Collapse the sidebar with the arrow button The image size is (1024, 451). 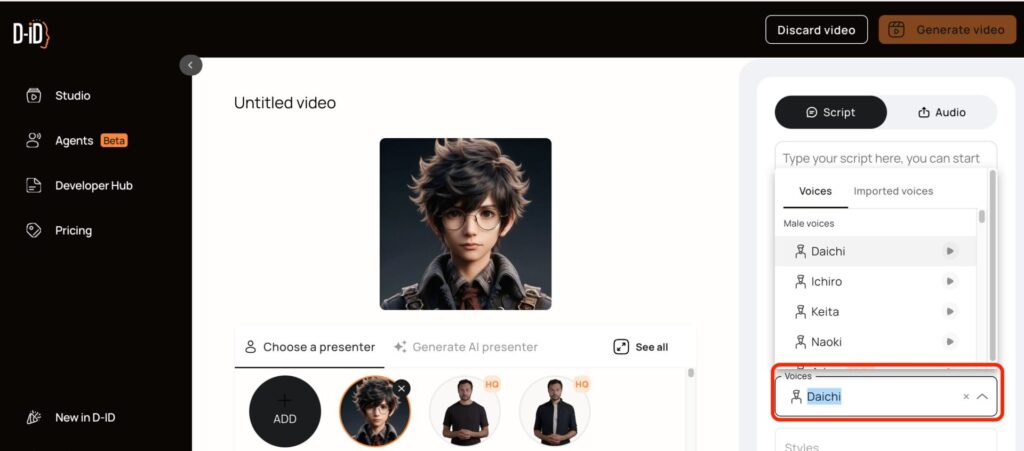(x=190, y=65)
